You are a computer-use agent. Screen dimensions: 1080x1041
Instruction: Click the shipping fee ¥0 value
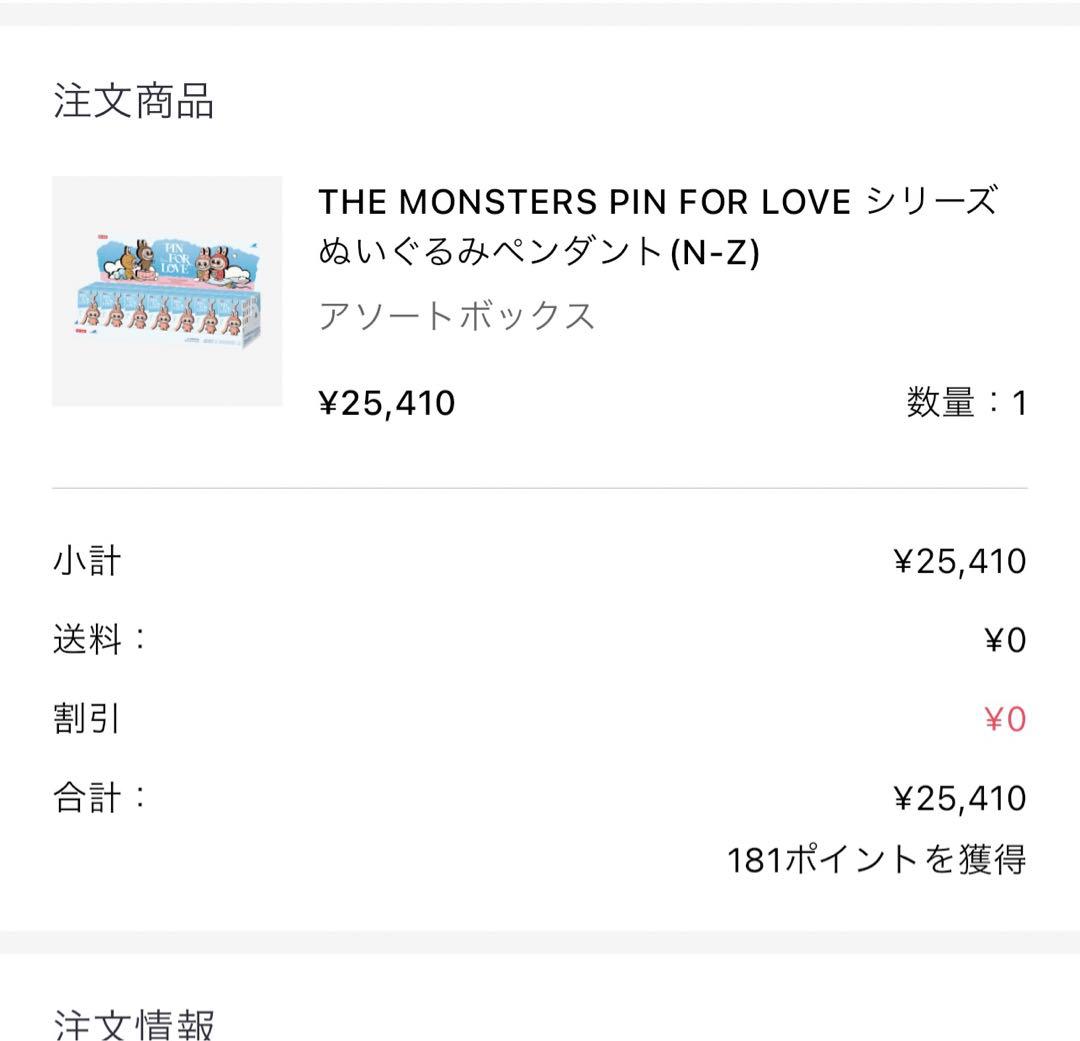click(x=1004, y=640)
